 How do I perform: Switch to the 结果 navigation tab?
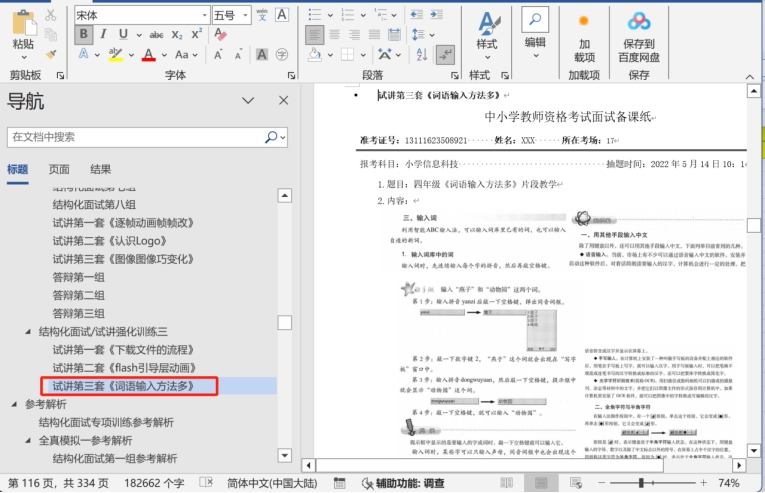tap(101, 169)
